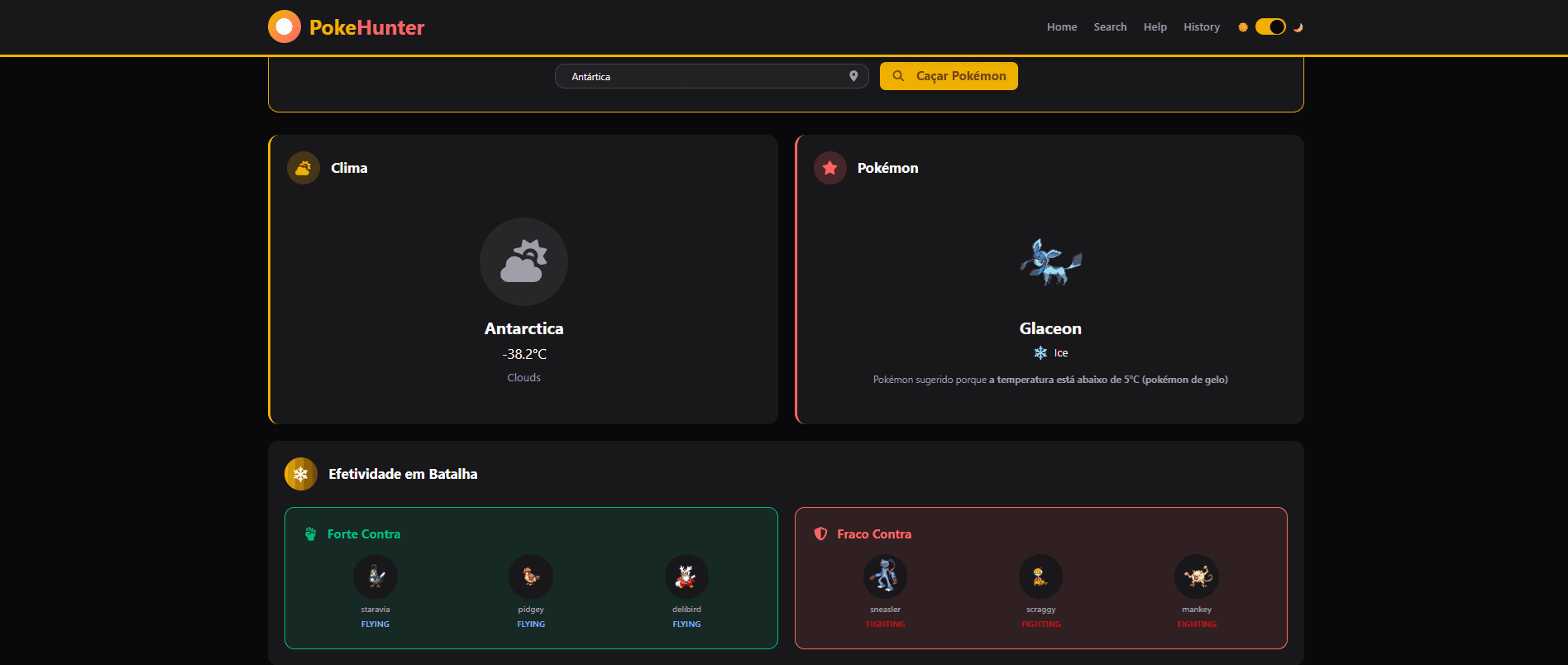Click the sneasler sprite icon
Image resolution: width=1568 pixels, height=665 pixels.
[885, 576]
